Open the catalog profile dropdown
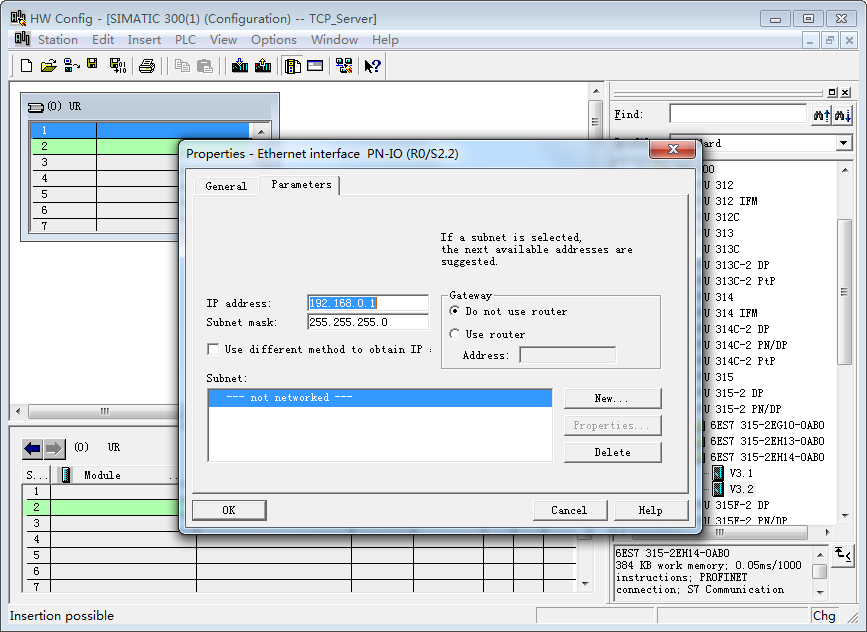The height and width of the screenshot is (632, 867). tap(843, 144)
